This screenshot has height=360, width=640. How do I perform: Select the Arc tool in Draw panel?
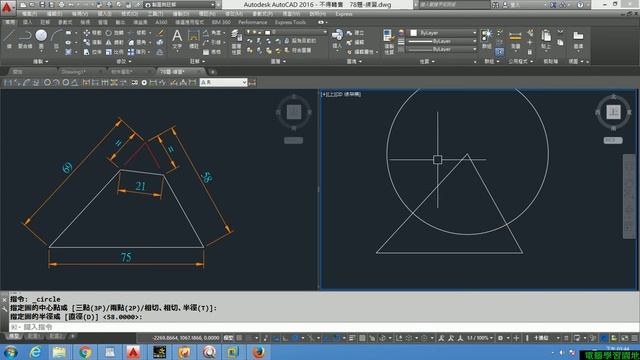click(56, 39)
